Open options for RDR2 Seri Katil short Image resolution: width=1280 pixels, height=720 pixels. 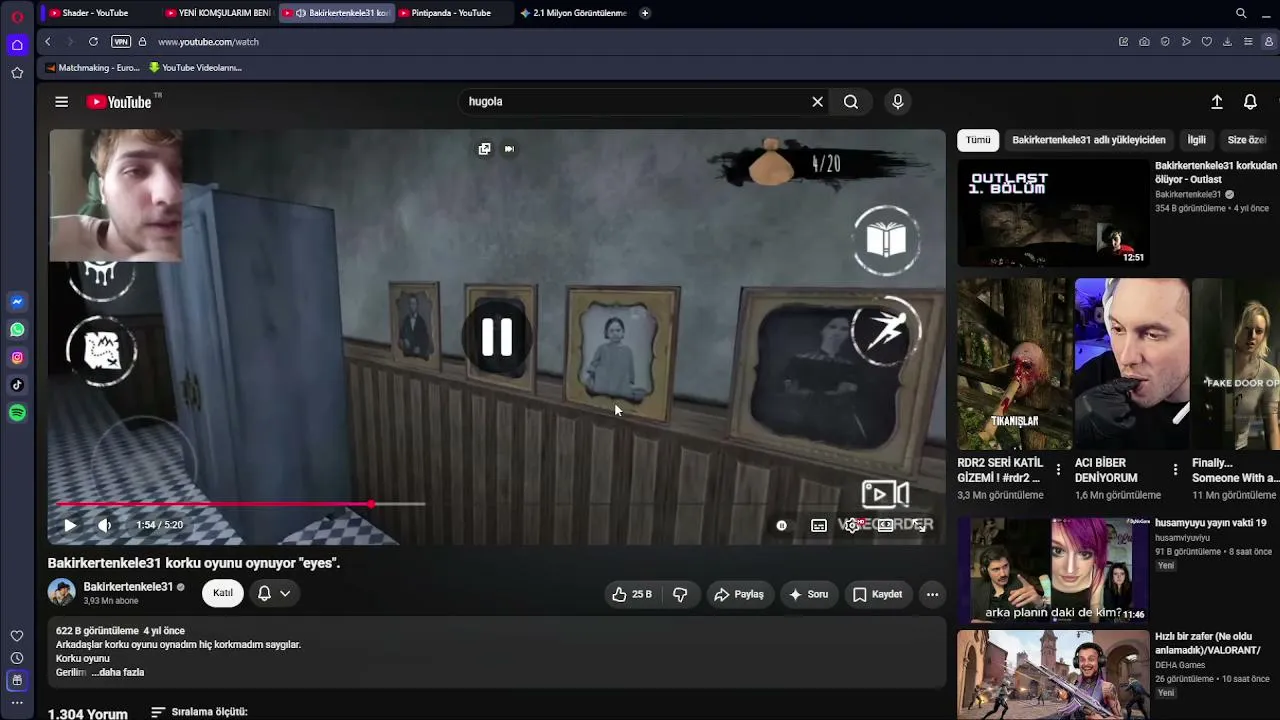1058,470
